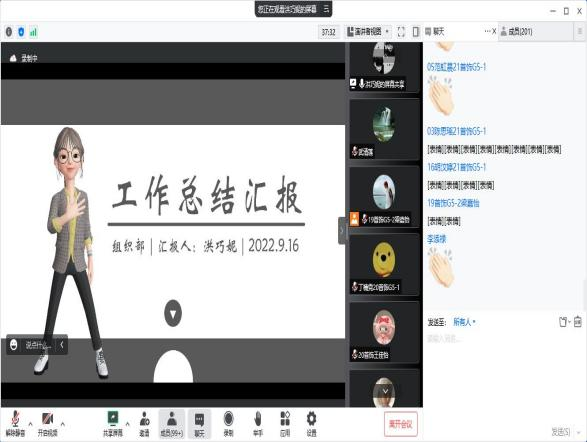Open the viewing-shared-screen banner menu icon

point(326,9)
